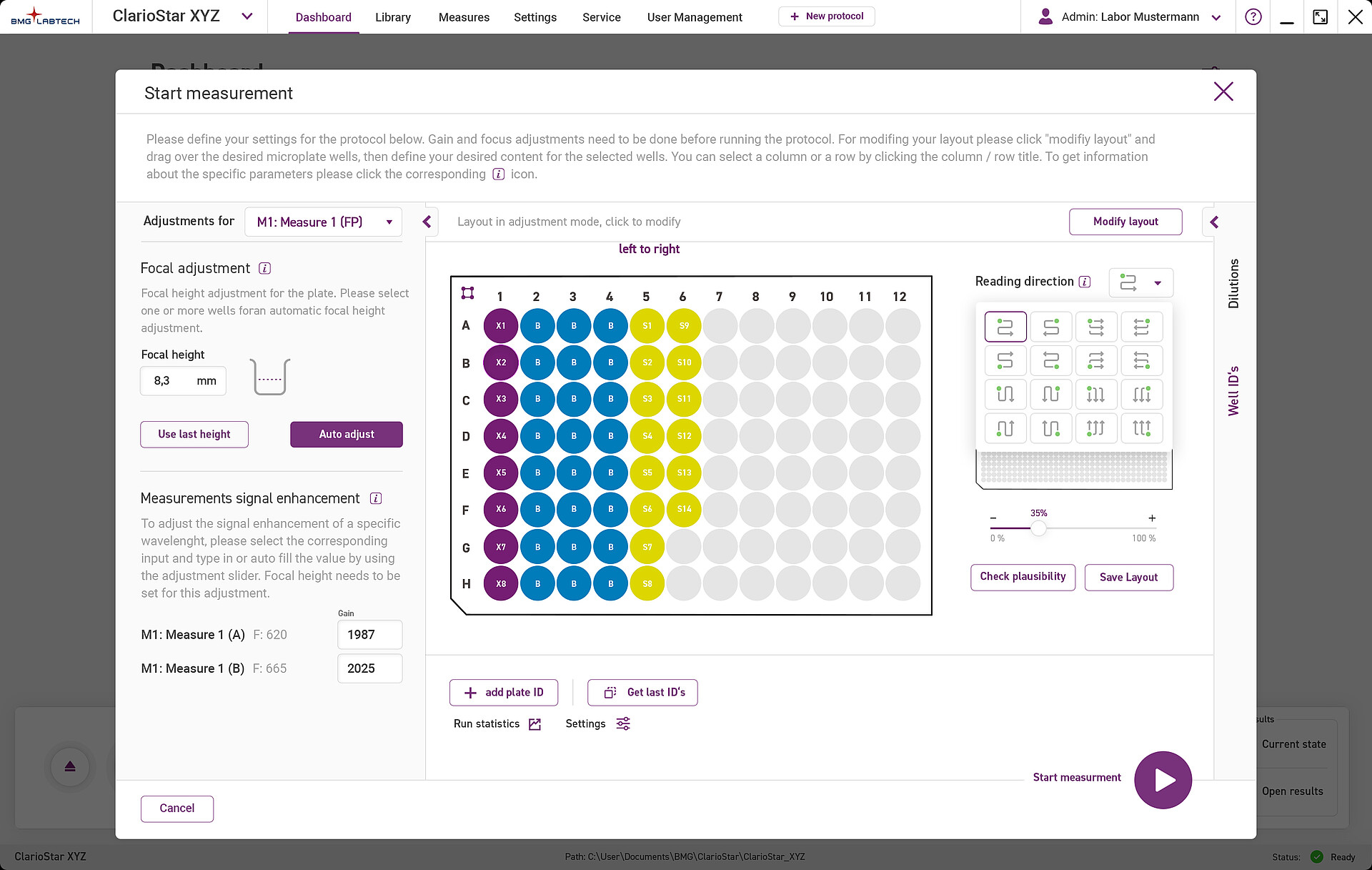
Task: Open the User Management tab
Action: (x=695, y=17)
